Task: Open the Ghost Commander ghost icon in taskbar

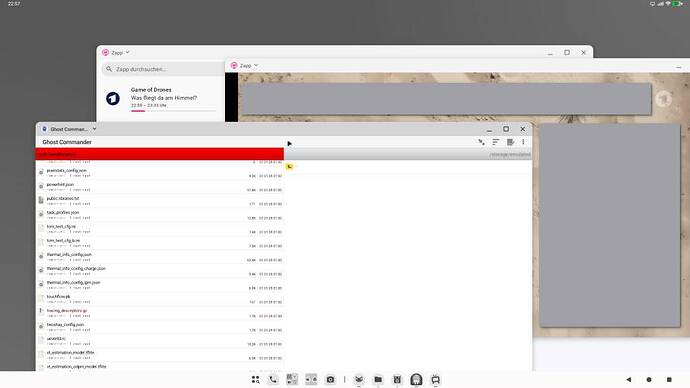Action: pyautogui.click(x=416, y=380)
